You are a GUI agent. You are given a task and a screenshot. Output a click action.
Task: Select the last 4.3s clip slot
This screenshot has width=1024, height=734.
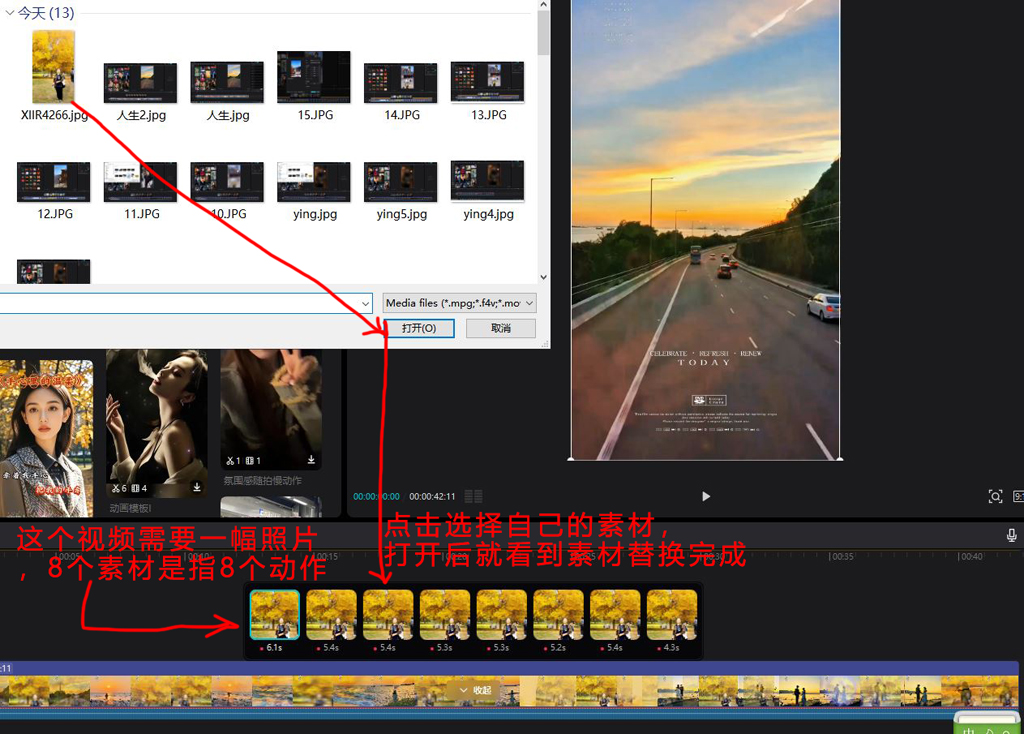pyautogui.click(x=671, y=614)
